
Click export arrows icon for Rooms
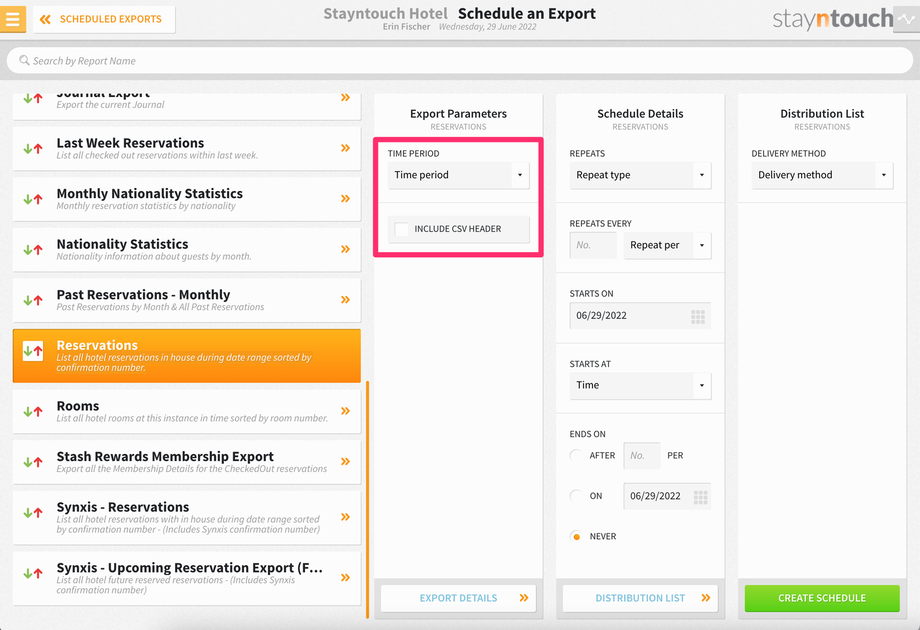pos(33,411)
